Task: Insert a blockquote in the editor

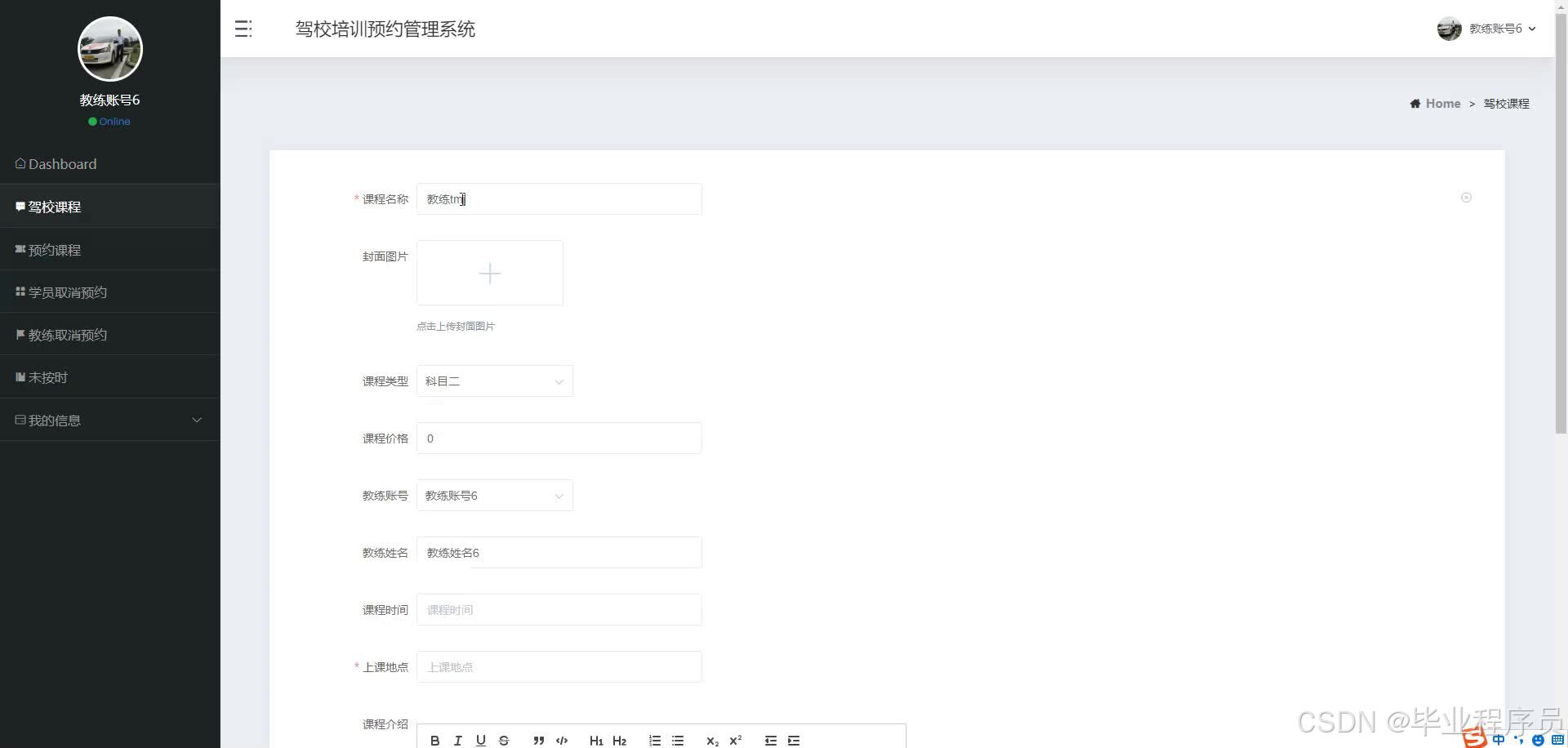Action: point(538,740)
